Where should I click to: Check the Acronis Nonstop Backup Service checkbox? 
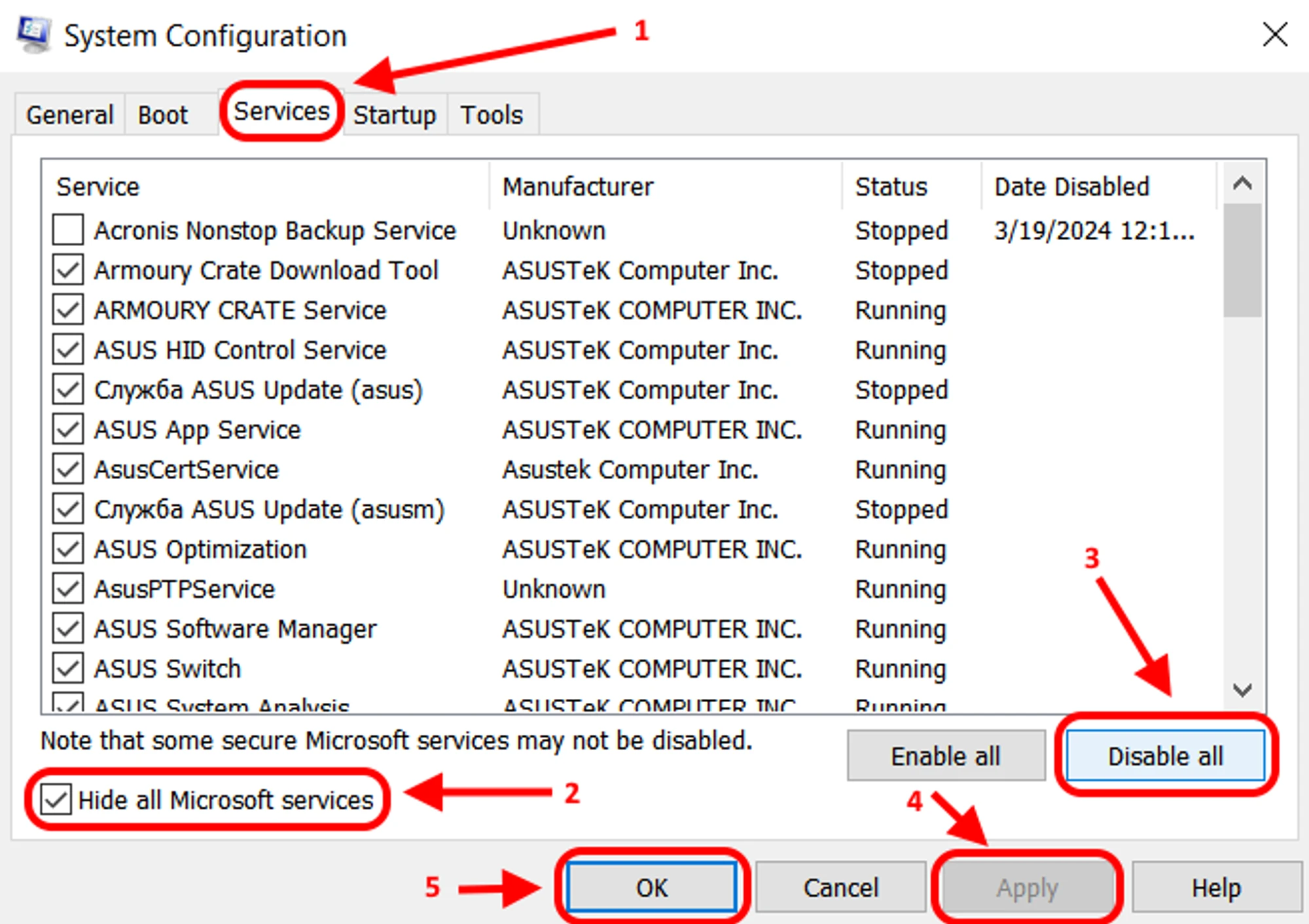coord(68,230)
